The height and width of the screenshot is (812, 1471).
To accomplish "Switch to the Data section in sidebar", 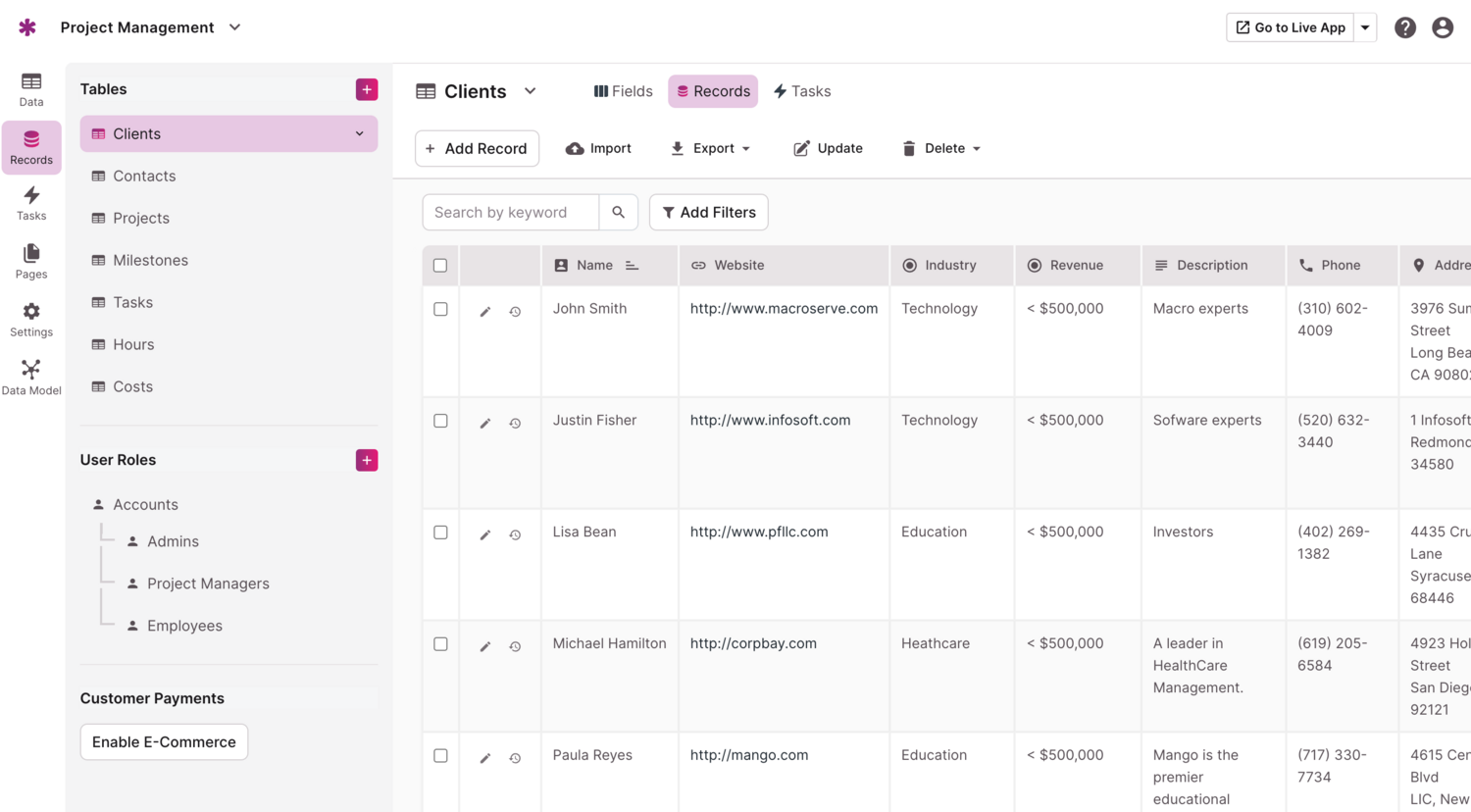I will click(30, 88).
